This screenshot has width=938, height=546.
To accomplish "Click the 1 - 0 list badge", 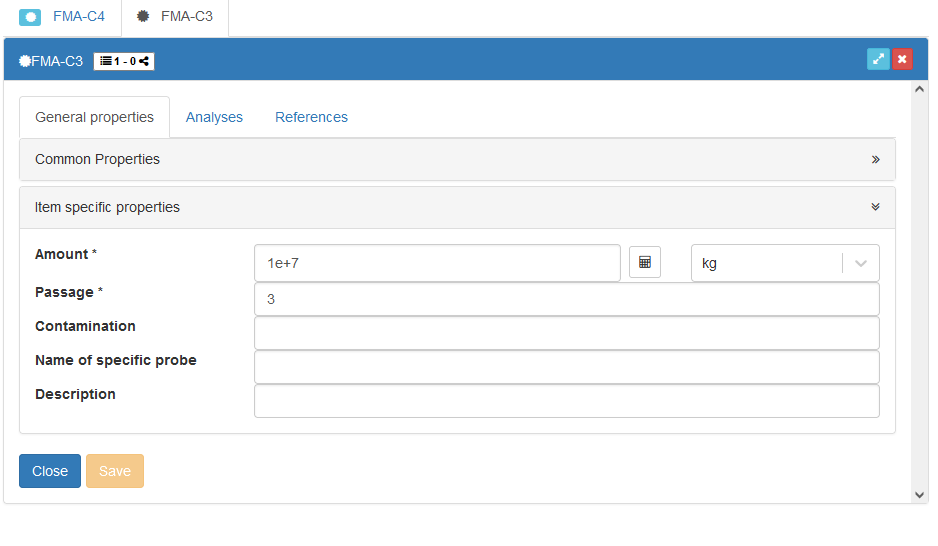I will coord(124,61).
